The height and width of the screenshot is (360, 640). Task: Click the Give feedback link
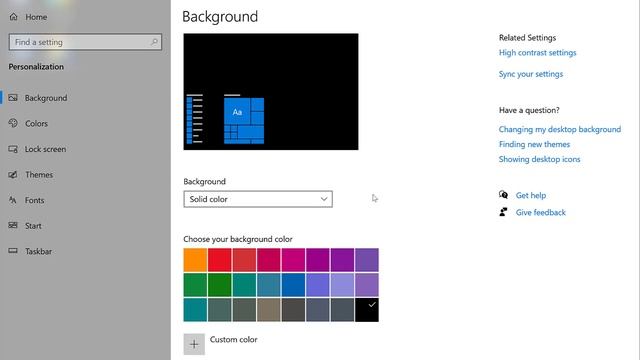coord(540,212)
